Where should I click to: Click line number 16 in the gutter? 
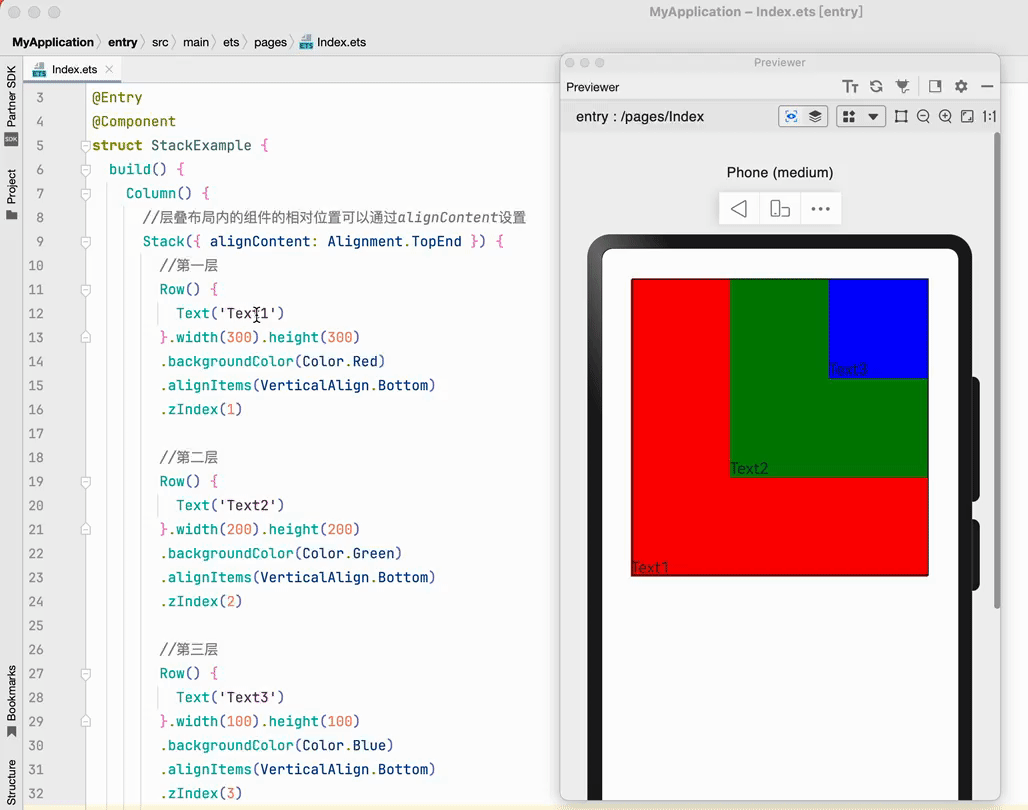pyautogui.click(x=36, y=409)
